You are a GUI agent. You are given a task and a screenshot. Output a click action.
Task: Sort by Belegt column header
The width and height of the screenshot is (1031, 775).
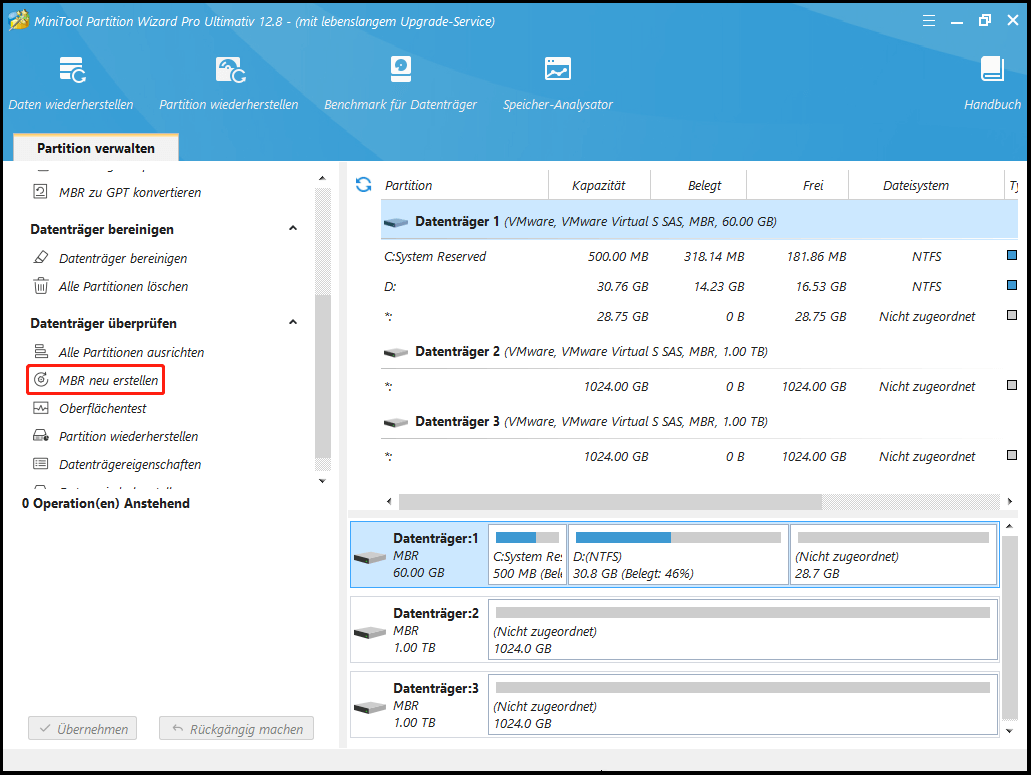(698, 185)
